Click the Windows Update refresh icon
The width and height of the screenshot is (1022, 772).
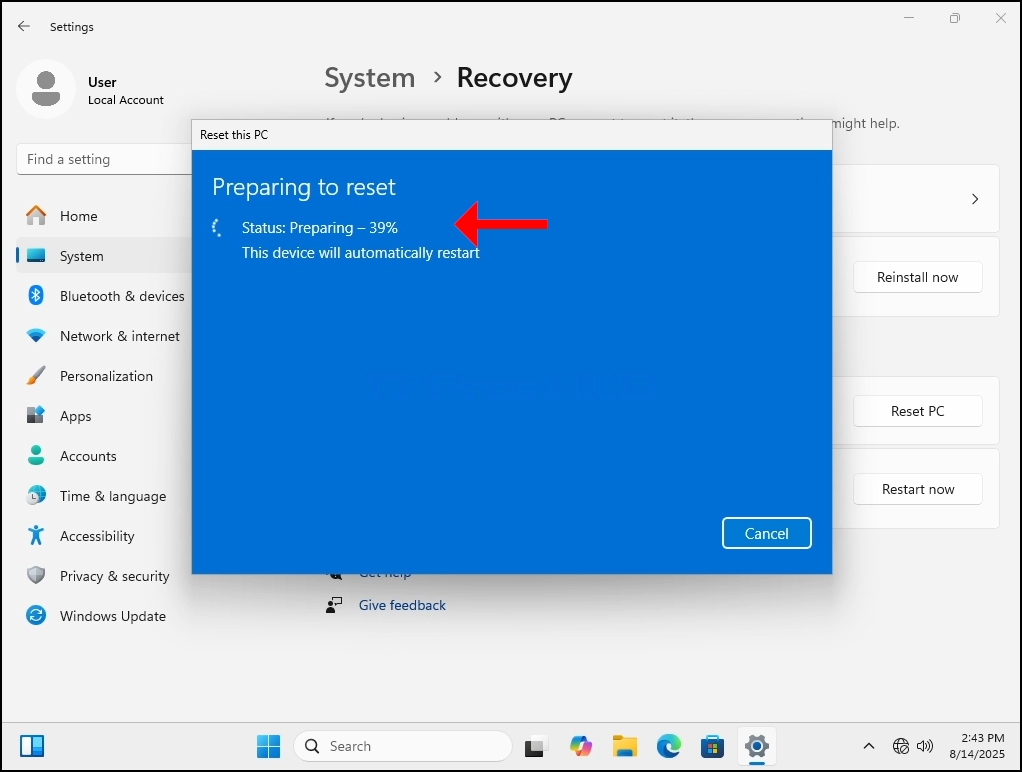coord(36,616)
